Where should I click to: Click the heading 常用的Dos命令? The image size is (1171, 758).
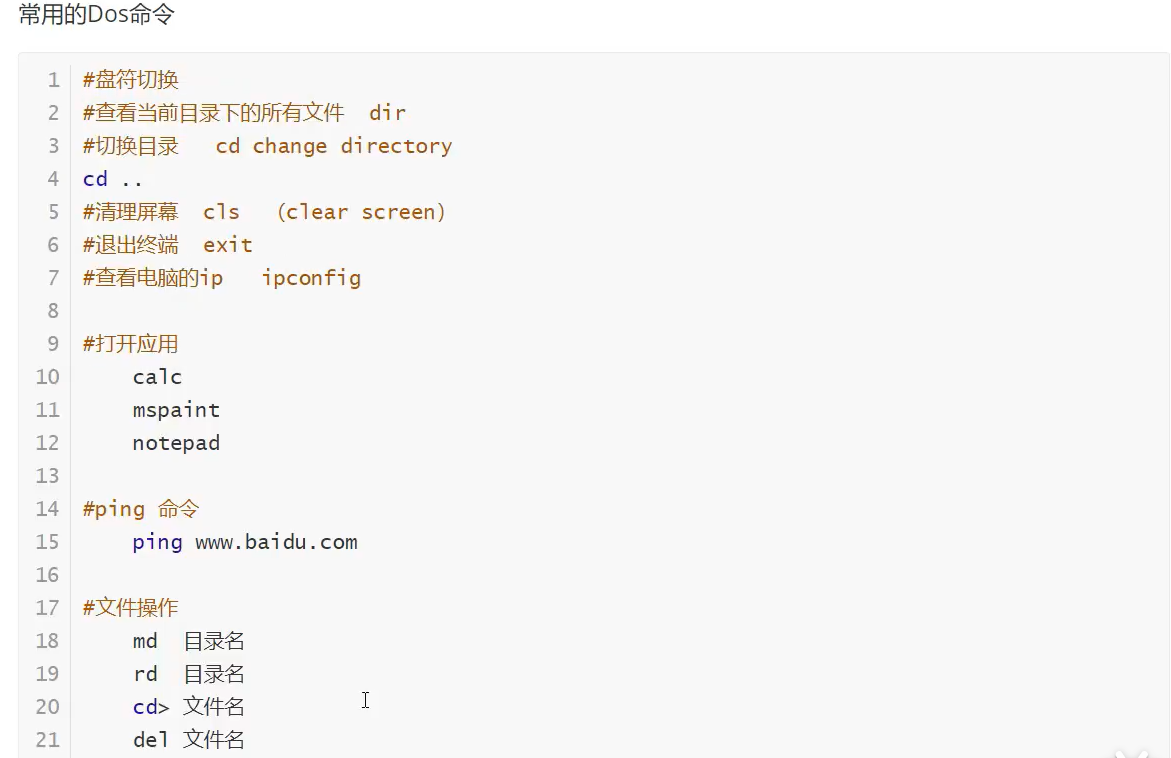98,17
